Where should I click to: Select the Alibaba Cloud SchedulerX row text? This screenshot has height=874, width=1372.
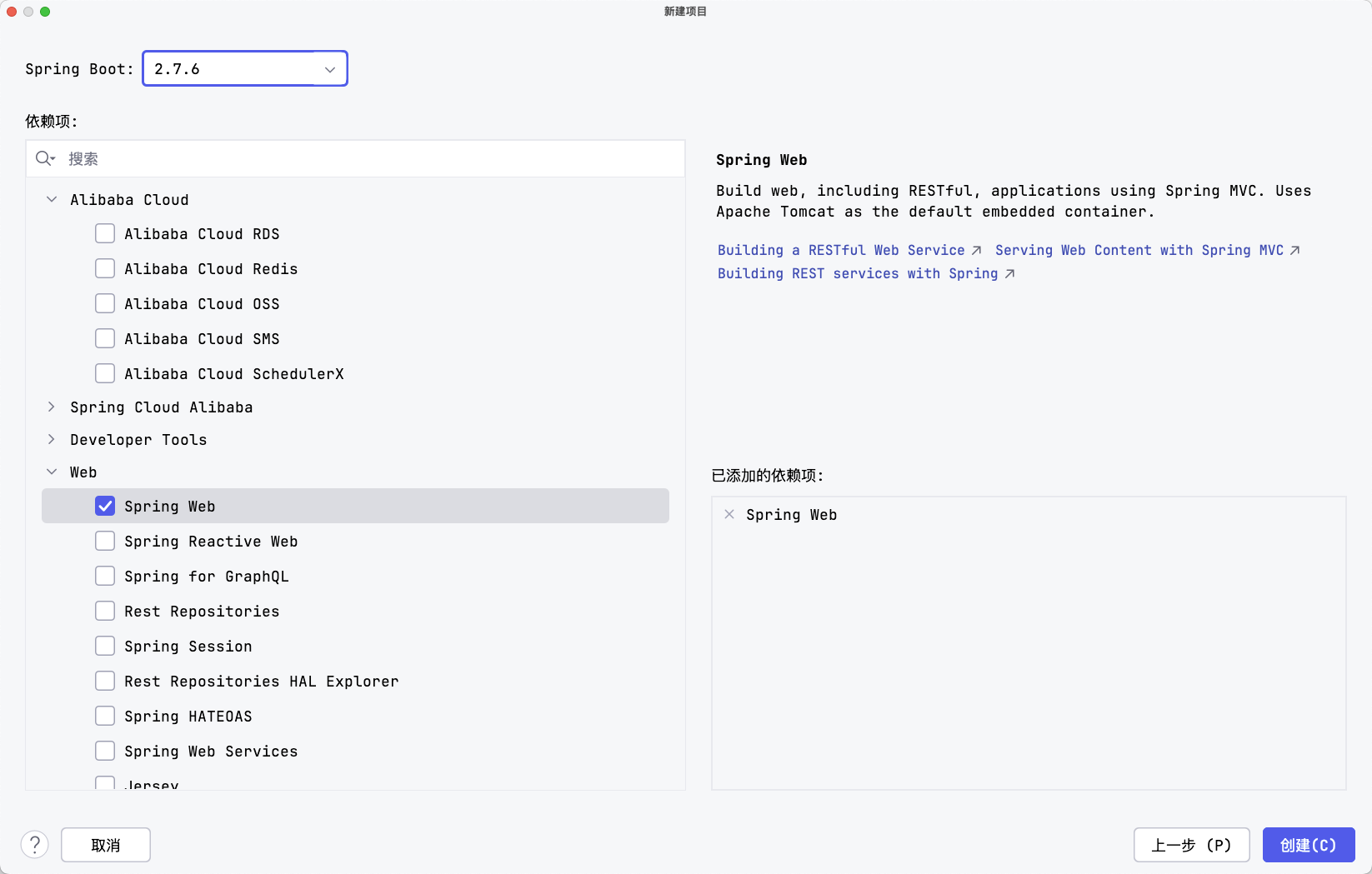pos(234,374)
